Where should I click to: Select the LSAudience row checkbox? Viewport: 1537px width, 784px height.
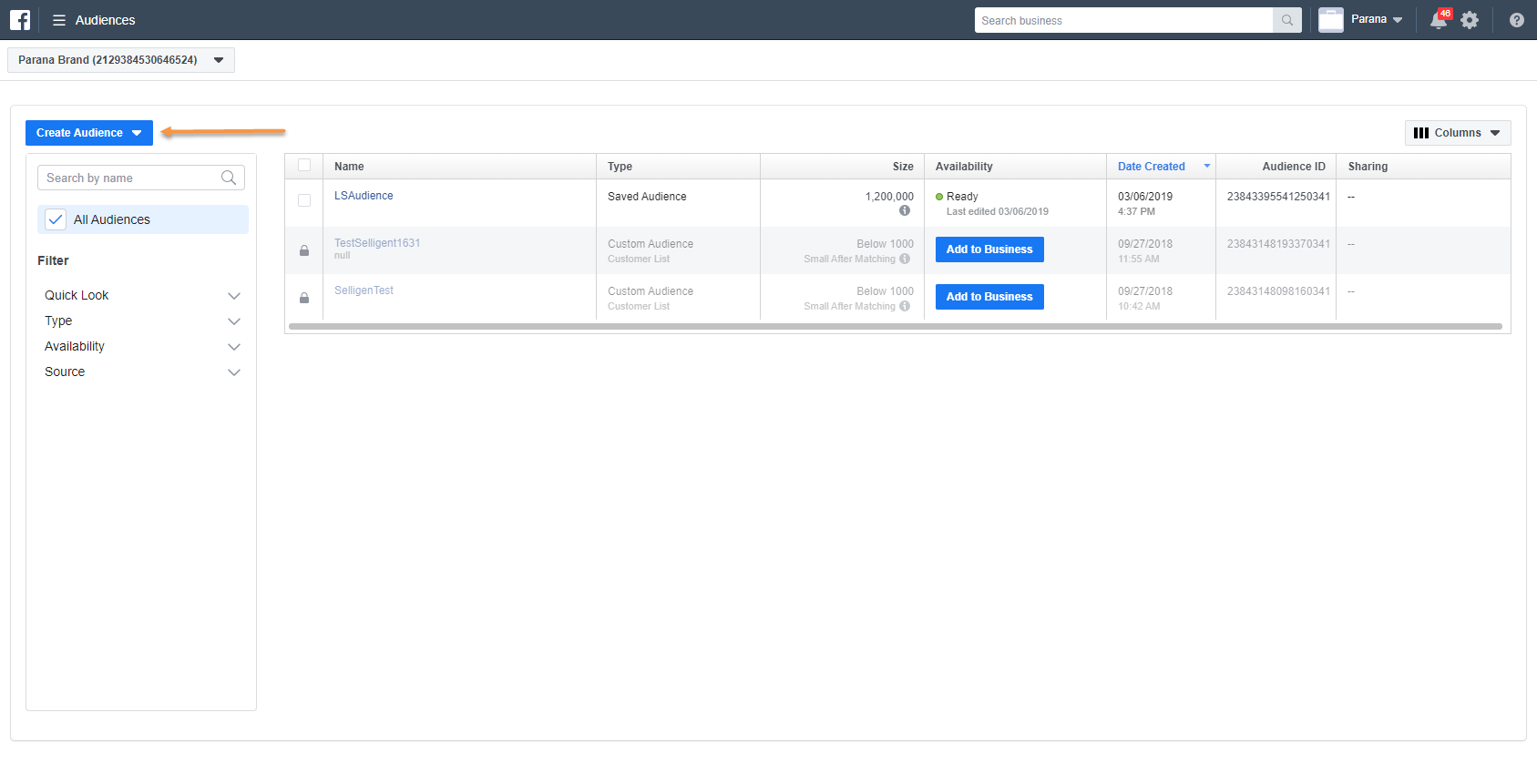point(304,200)
